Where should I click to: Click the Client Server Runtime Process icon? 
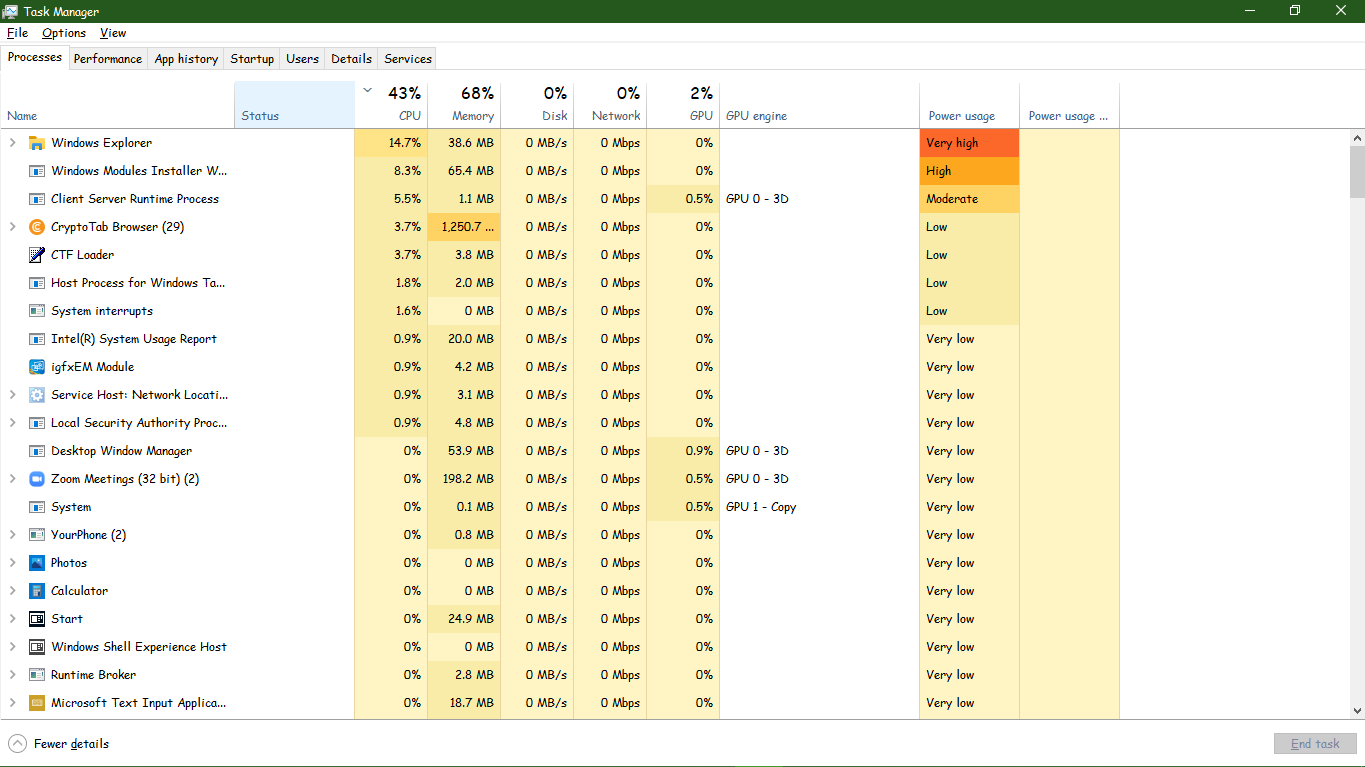[37, 199]
